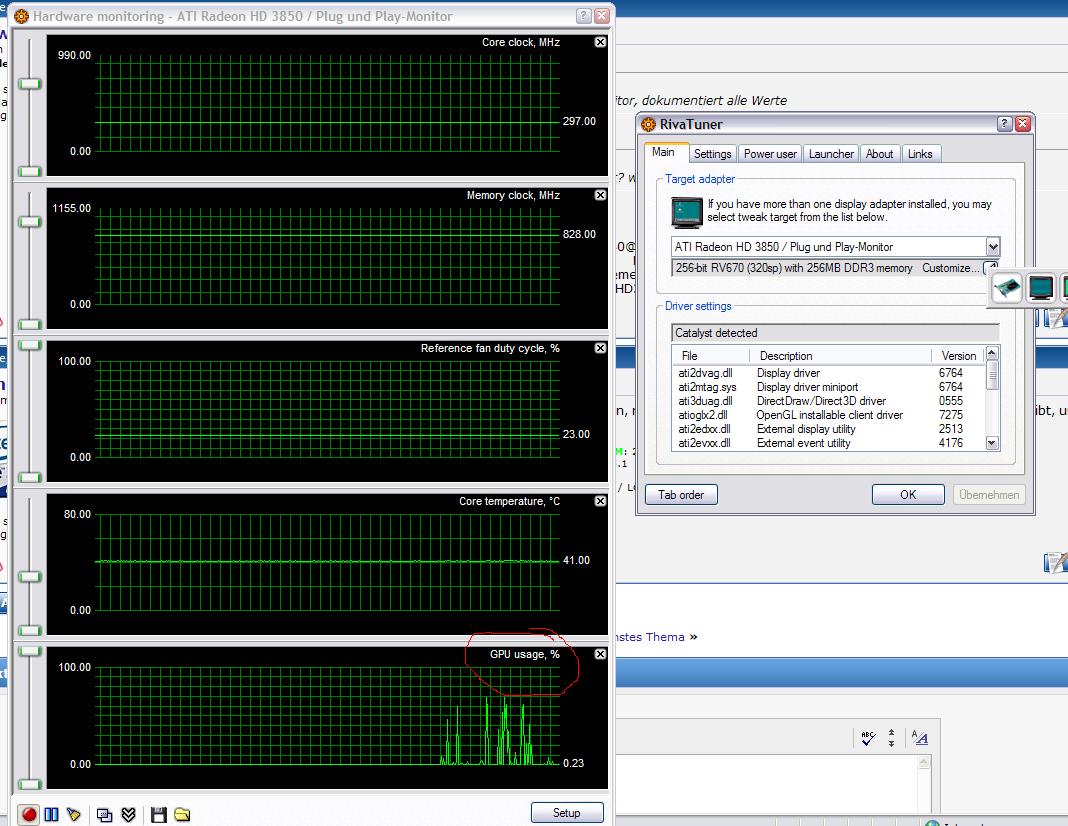Click upper slider handle of Core temperature graph
Image resolution: width=1068 pixels, height=826 pixels.
[29, 577]
